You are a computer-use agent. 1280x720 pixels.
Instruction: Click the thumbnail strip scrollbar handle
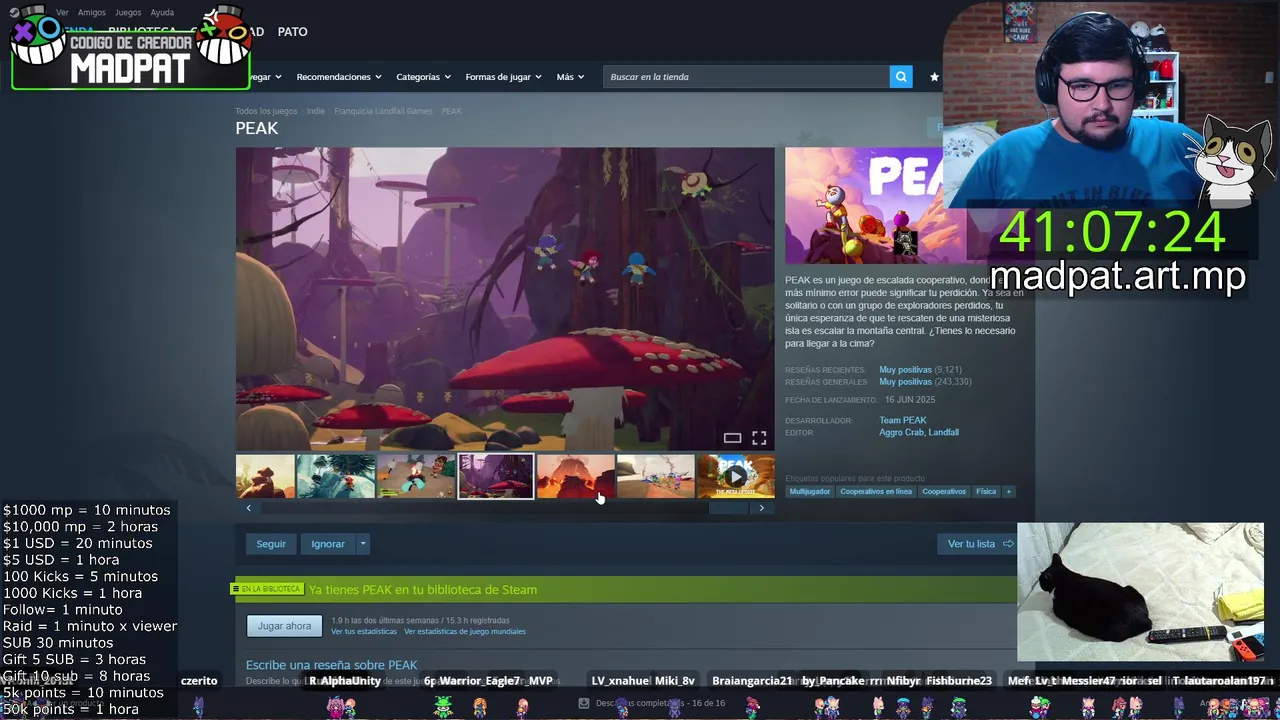[728, 508]
